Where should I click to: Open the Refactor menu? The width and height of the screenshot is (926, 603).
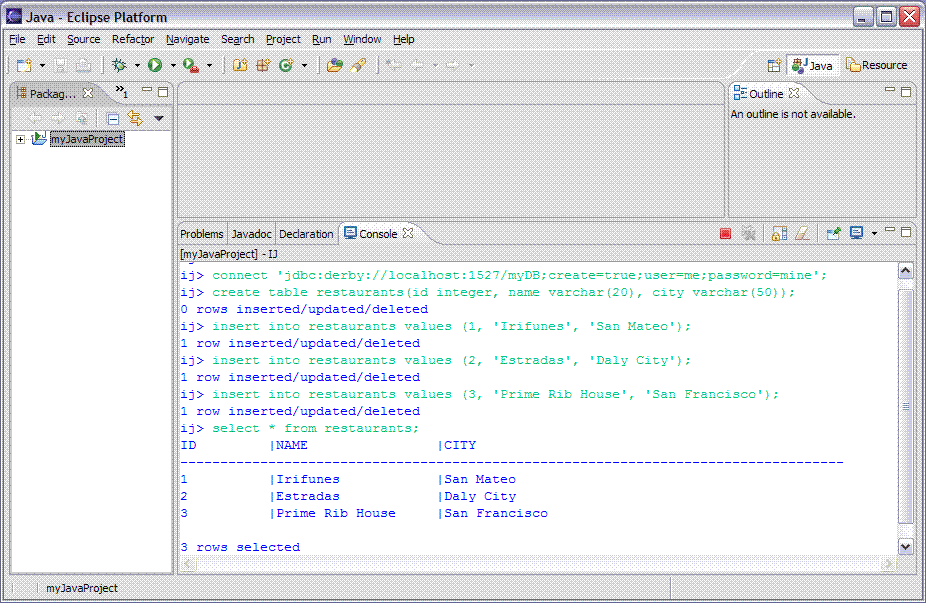(x=133, y=39)
